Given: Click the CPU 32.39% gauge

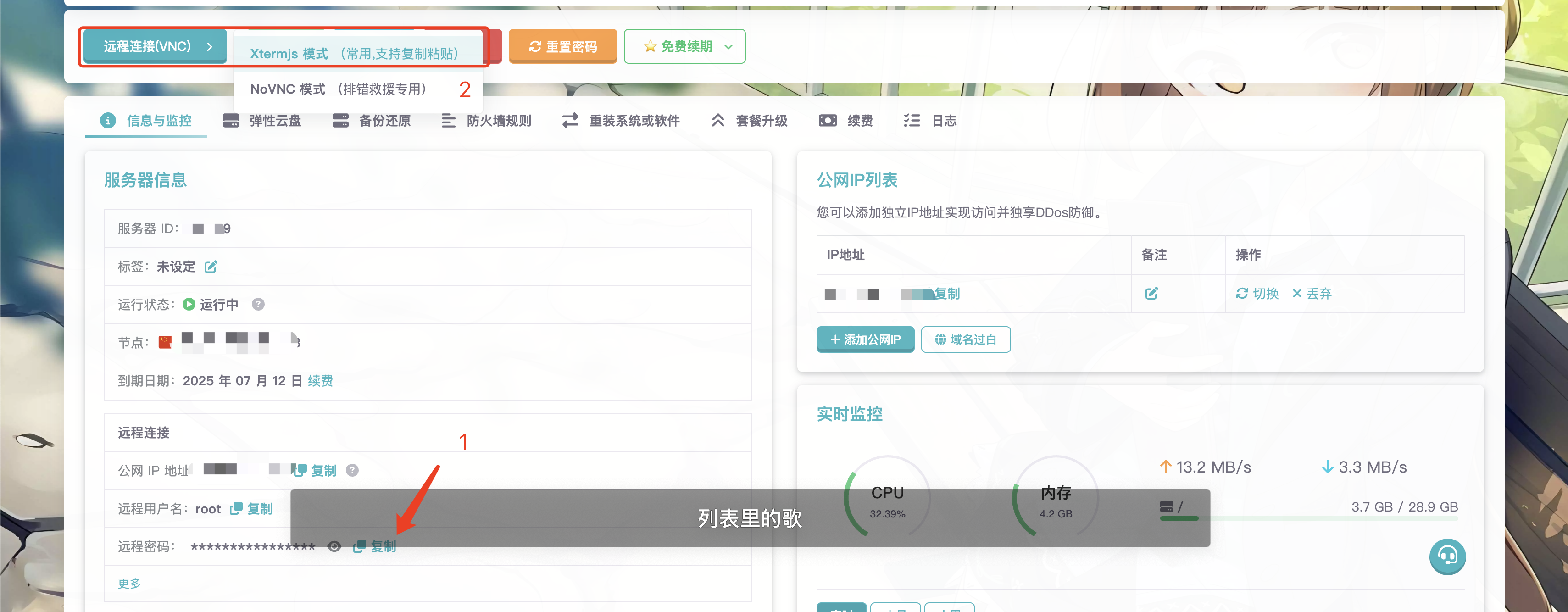Looking at the screenshot, I should 888,498.
